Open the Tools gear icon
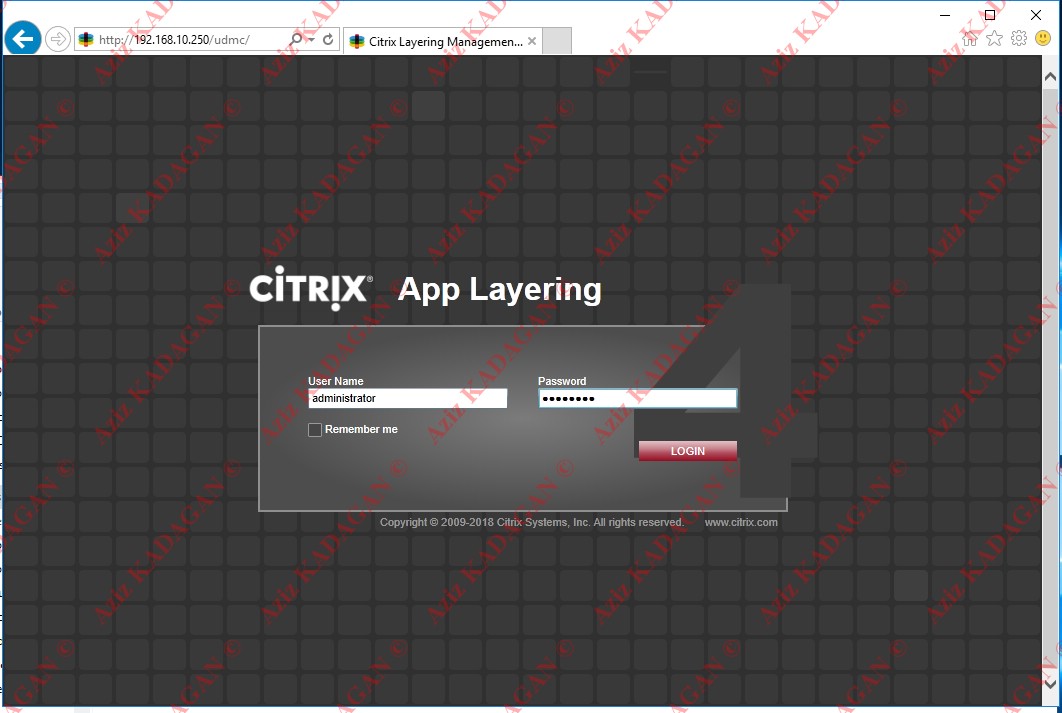 [x=1019, y=39]
